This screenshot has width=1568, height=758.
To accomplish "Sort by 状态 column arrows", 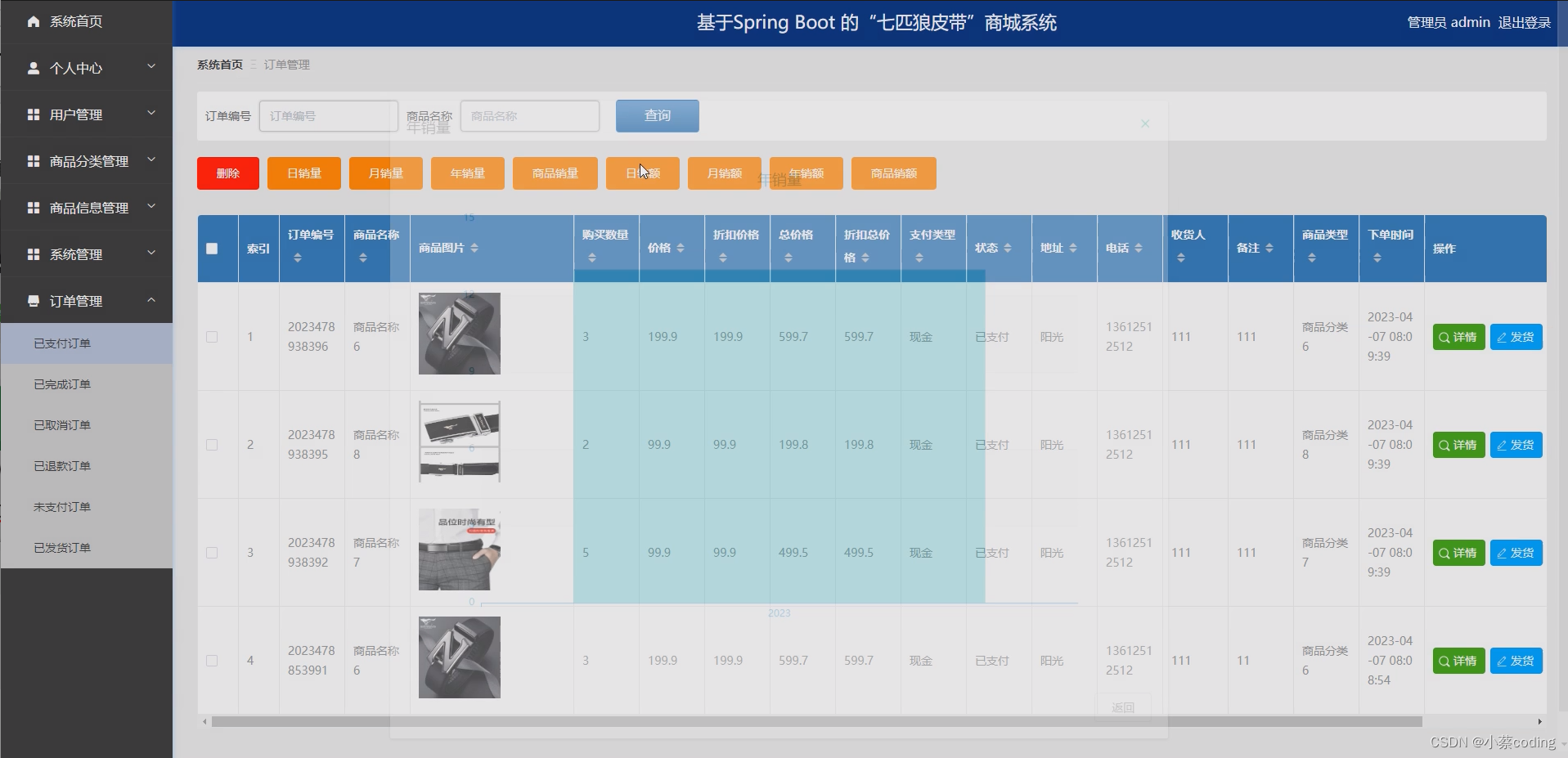I will click(1008, 248).
